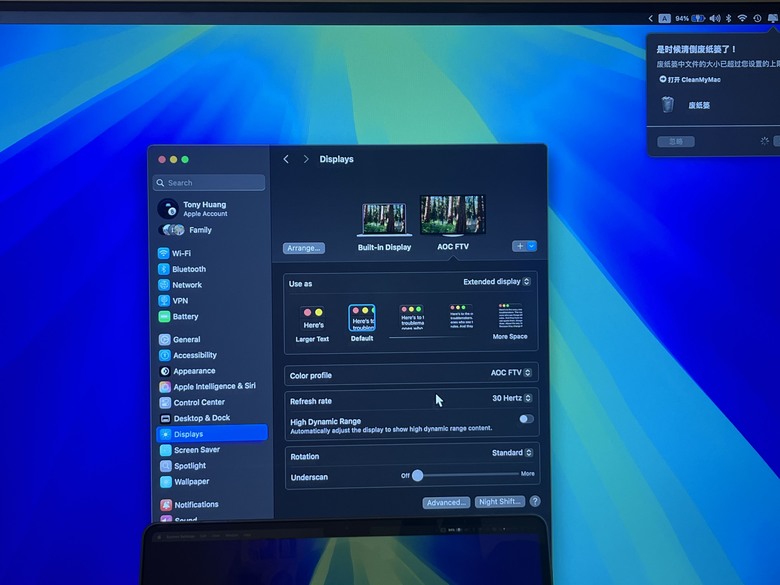This screenshot has width=780, height=585.
Task: Select the third resolution scaling thumbnail
Action: (412, 317)
